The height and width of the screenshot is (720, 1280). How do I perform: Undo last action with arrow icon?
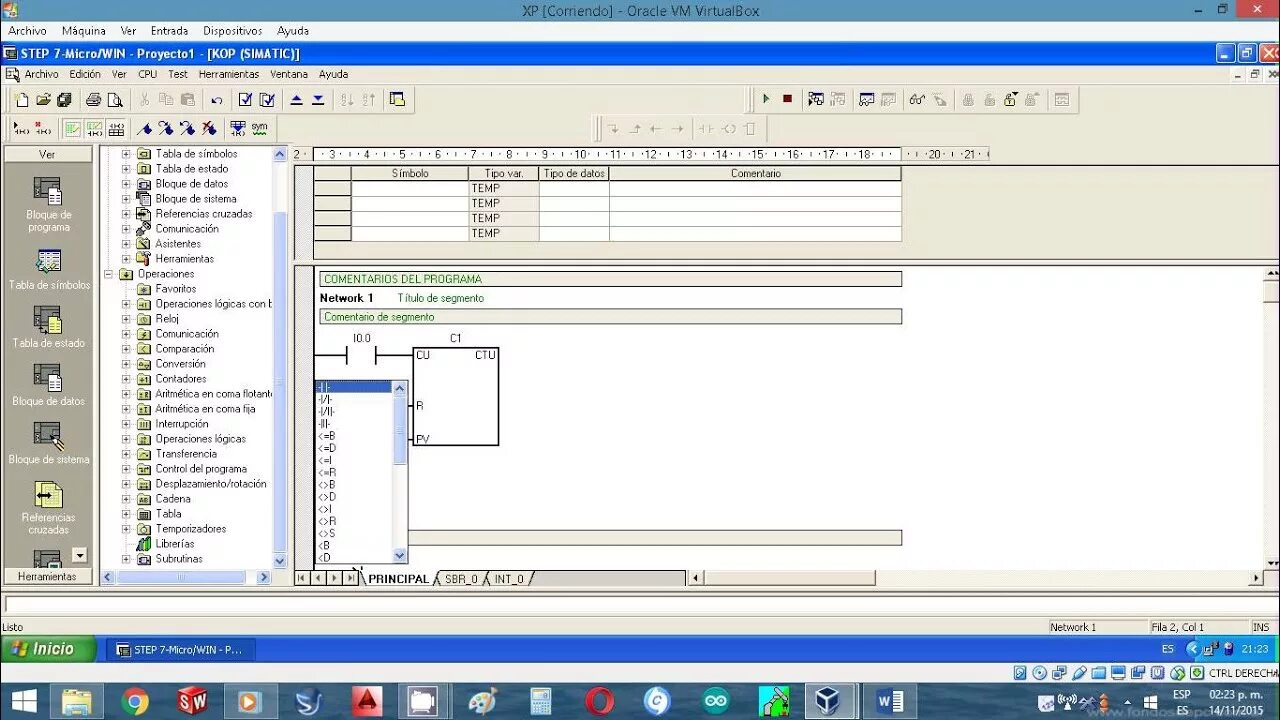[217, 100]
